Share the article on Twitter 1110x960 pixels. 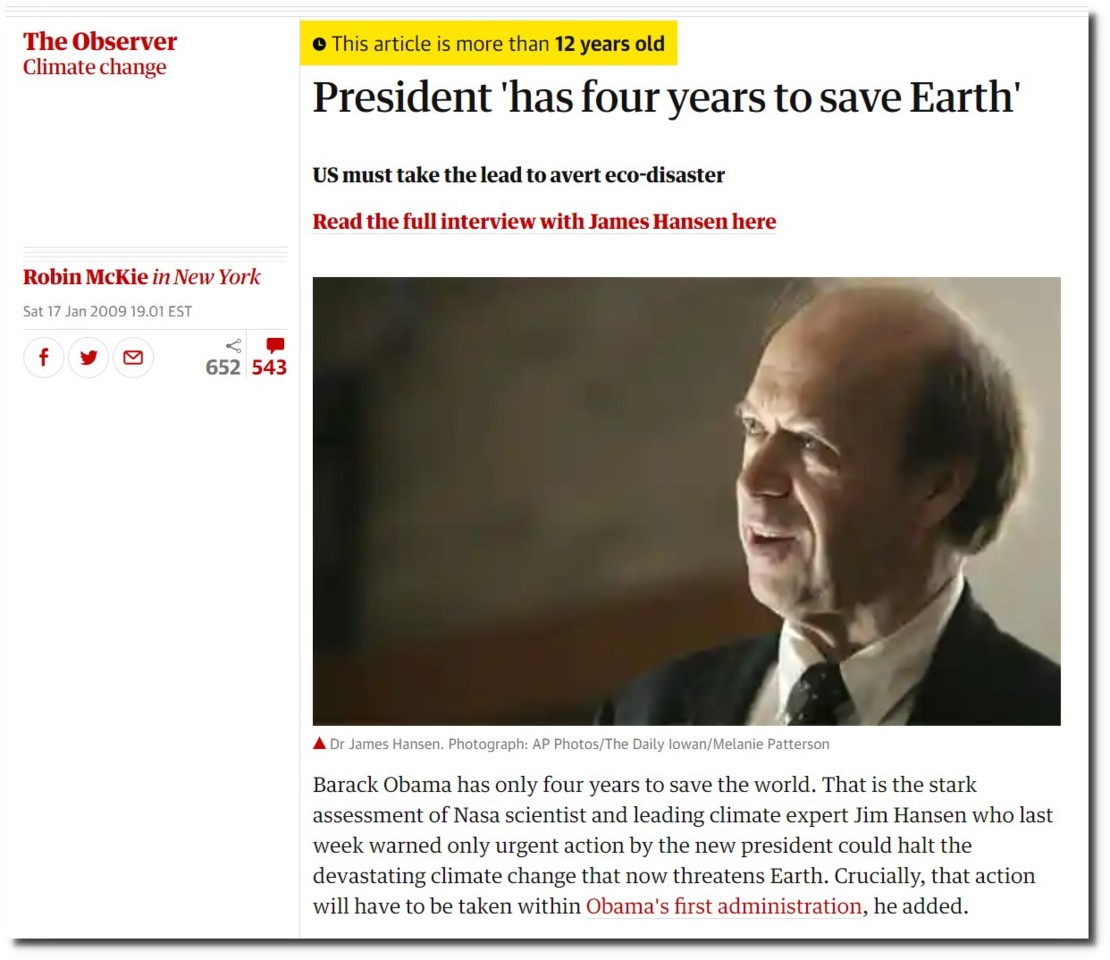88,358
